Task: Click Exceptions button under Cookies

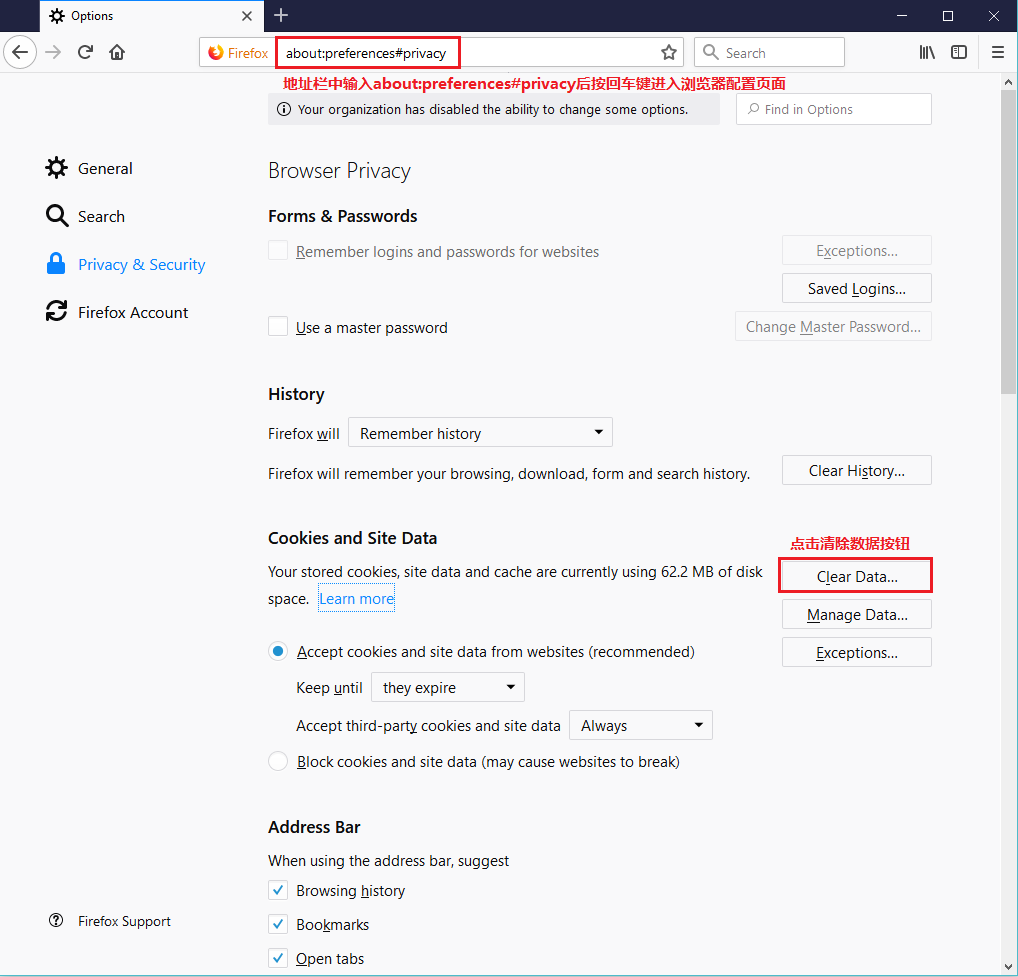Action: tap(856, 652)
